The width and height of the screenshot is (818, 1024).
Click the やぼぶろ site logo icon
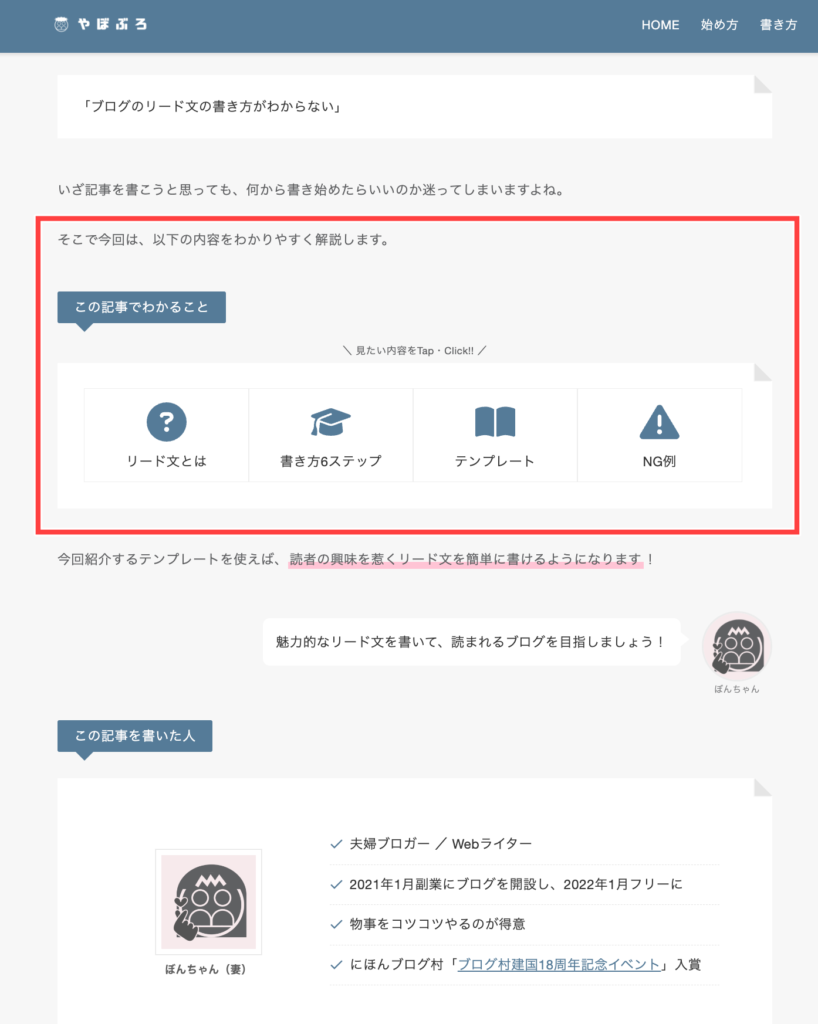tap(61, 25)
